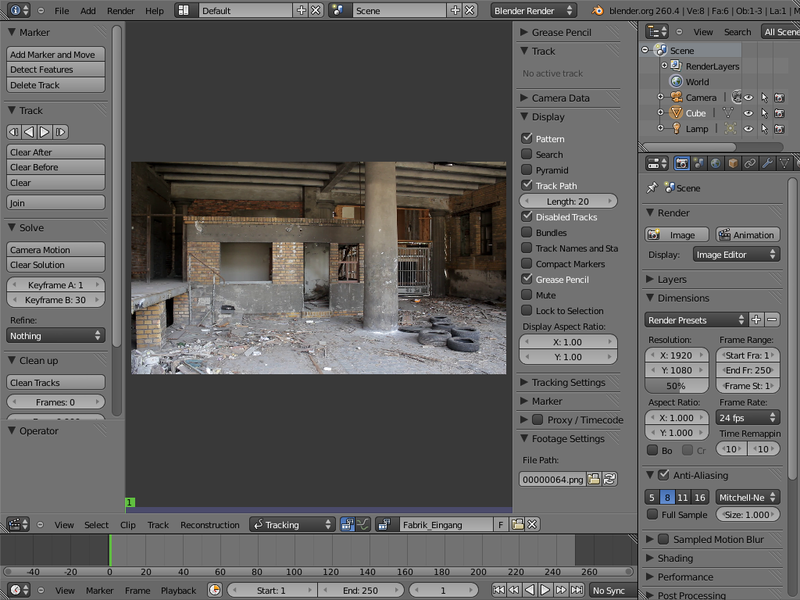The height and width of the screenshot is (600, 800).
Task: Click the Movie Clip Editor type icon
Action: (x=18, y=524)
